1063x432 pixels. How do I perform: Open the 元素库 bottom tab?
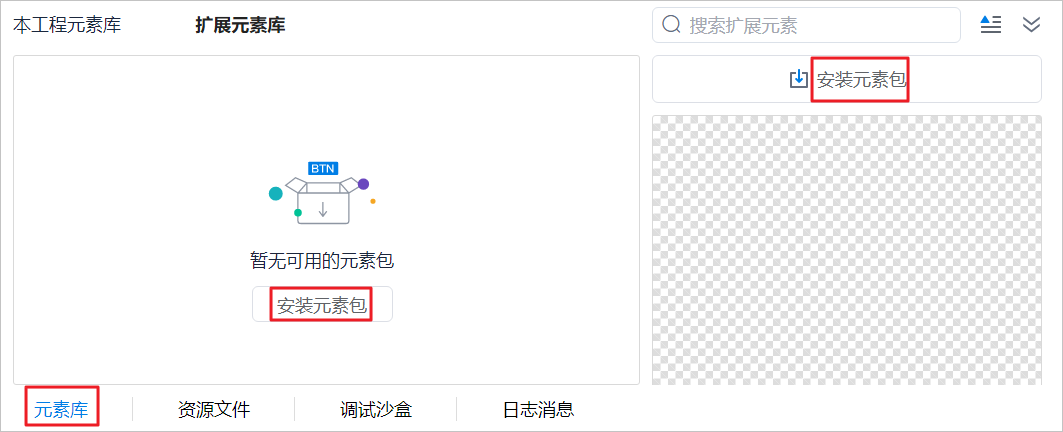tap(62, 410)
